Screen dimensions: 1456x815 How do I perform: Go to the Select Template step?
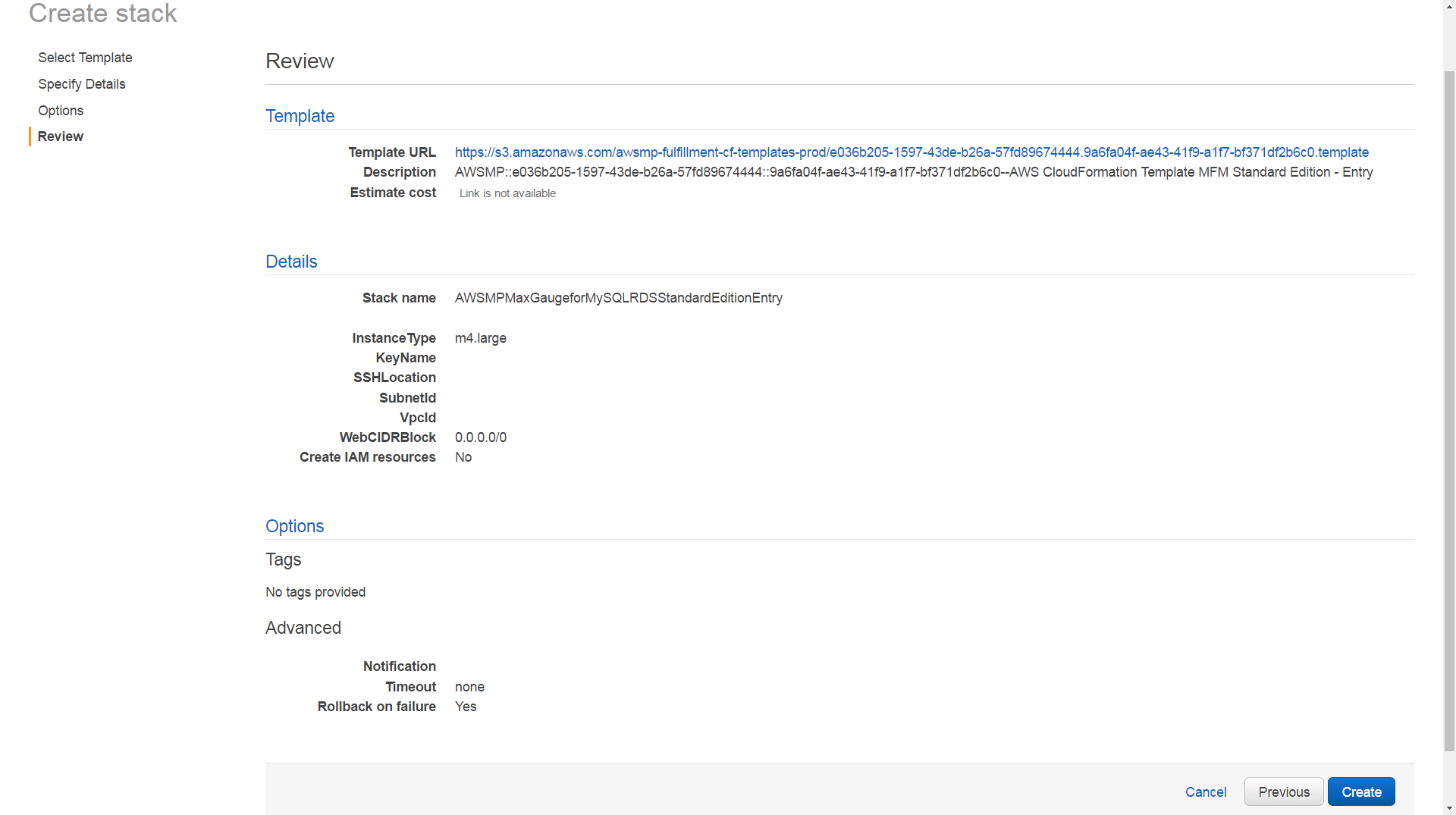(x=85, y=58)
